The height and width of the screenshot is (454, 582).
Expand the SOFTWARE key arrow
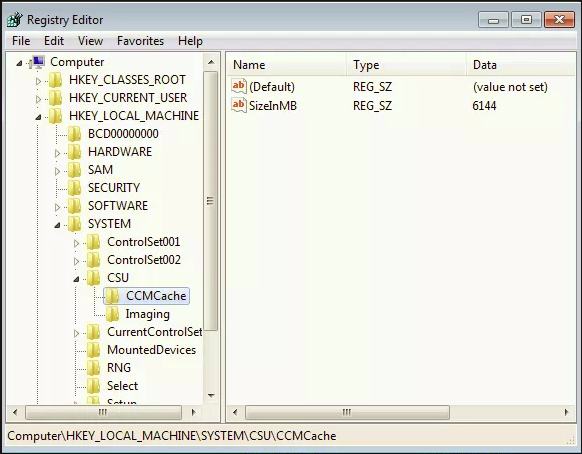[x=57, y=207]
